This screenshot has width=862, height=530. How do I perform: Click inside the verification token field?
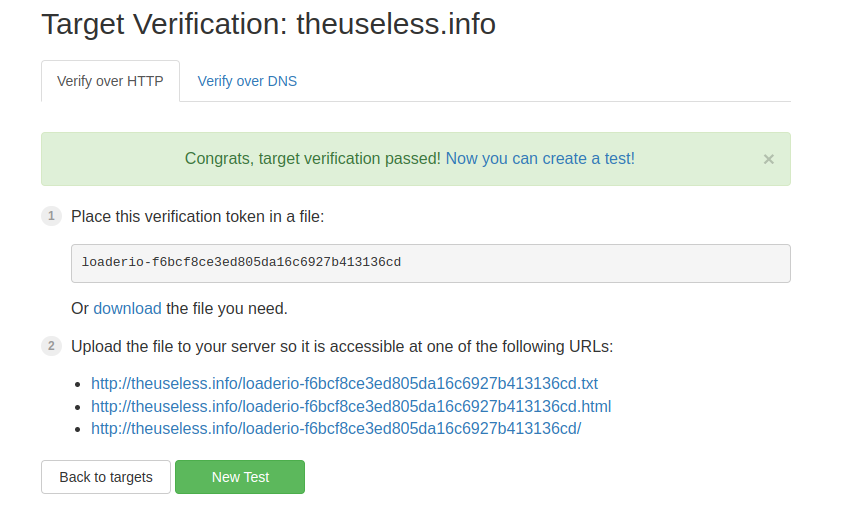click(430, 263)
